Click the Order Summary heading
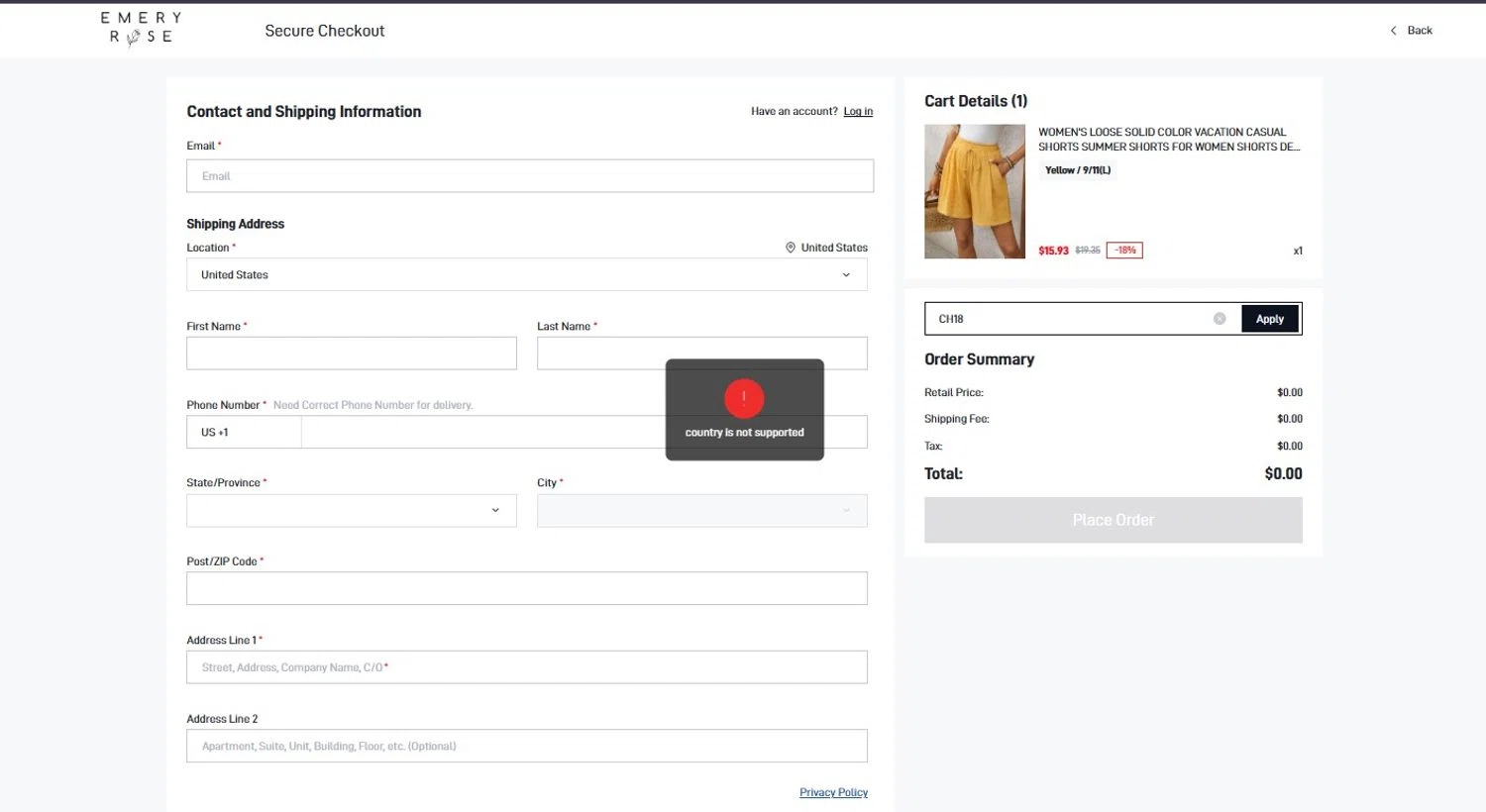1486x812 pixels. tap(979, 359)
